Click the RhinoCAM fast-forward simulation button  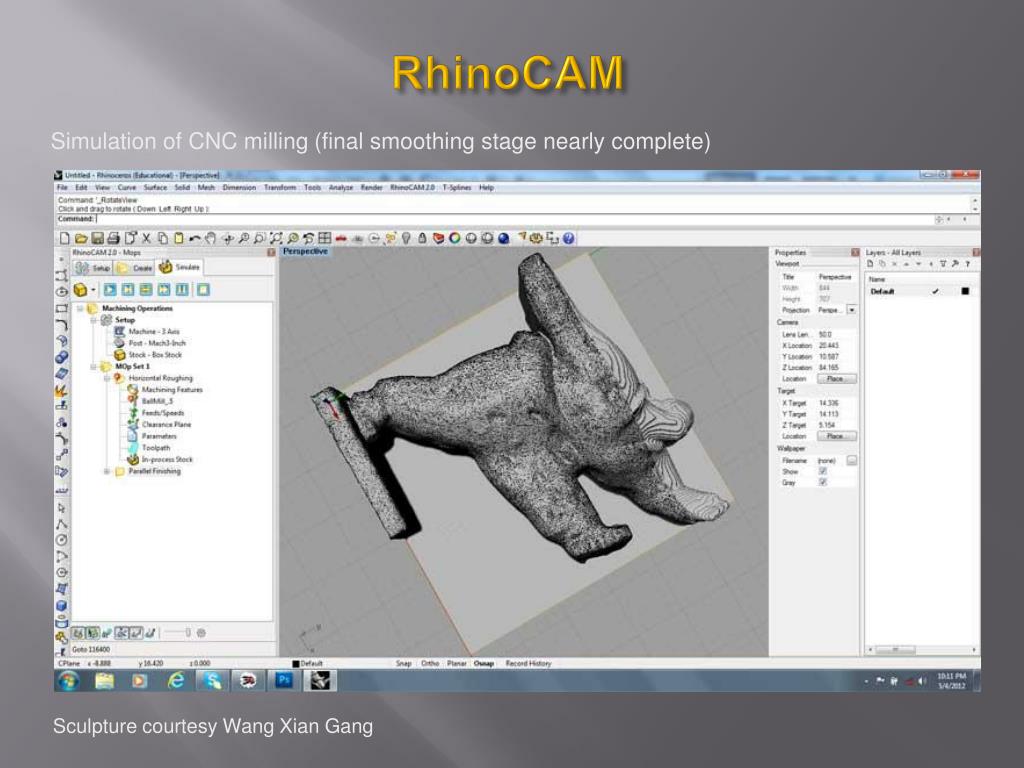click(164, 289)
